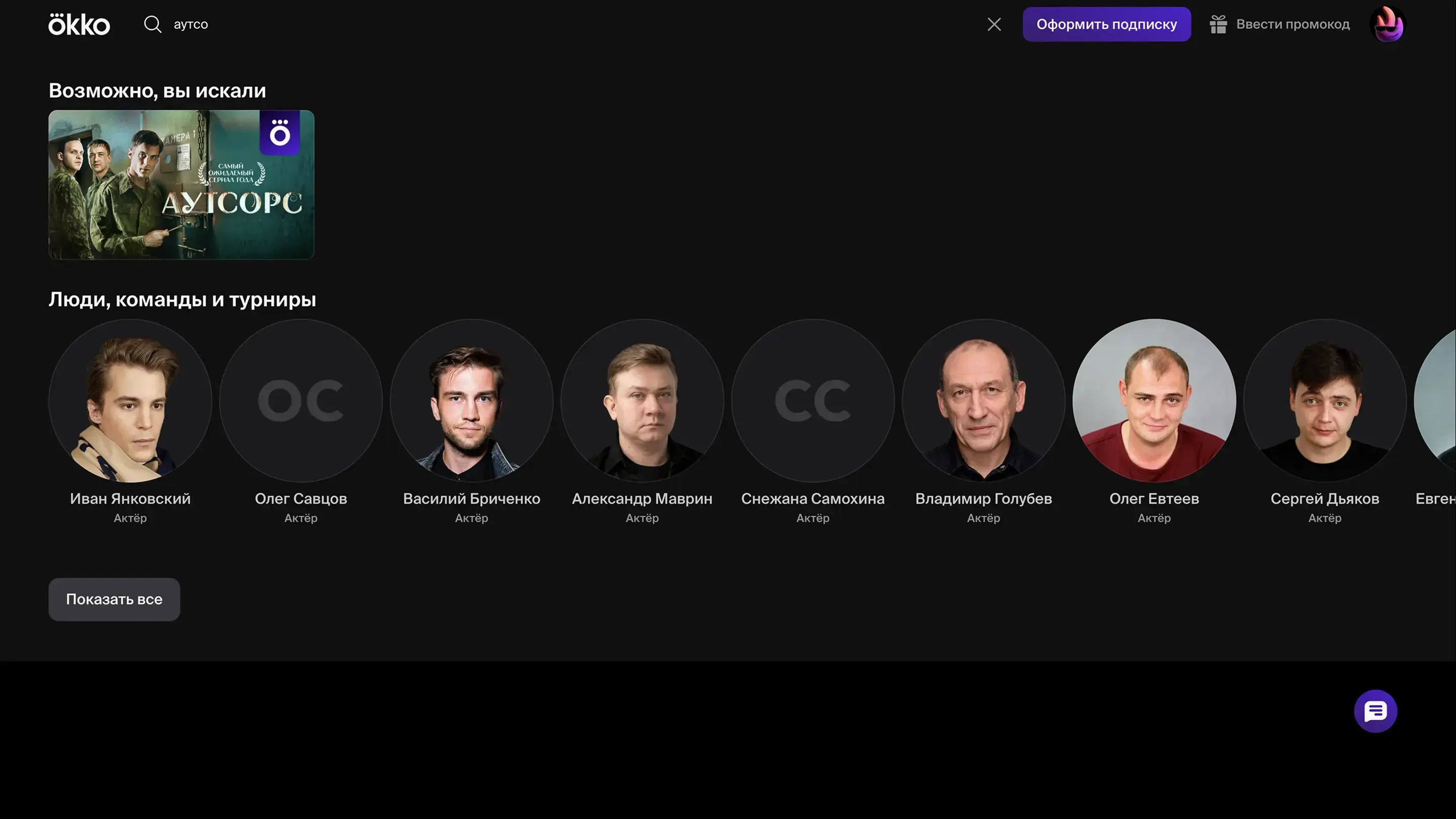Open Александр Маврин name link
This screenshot has height=819, width=1456.
[x=642, y=498]
